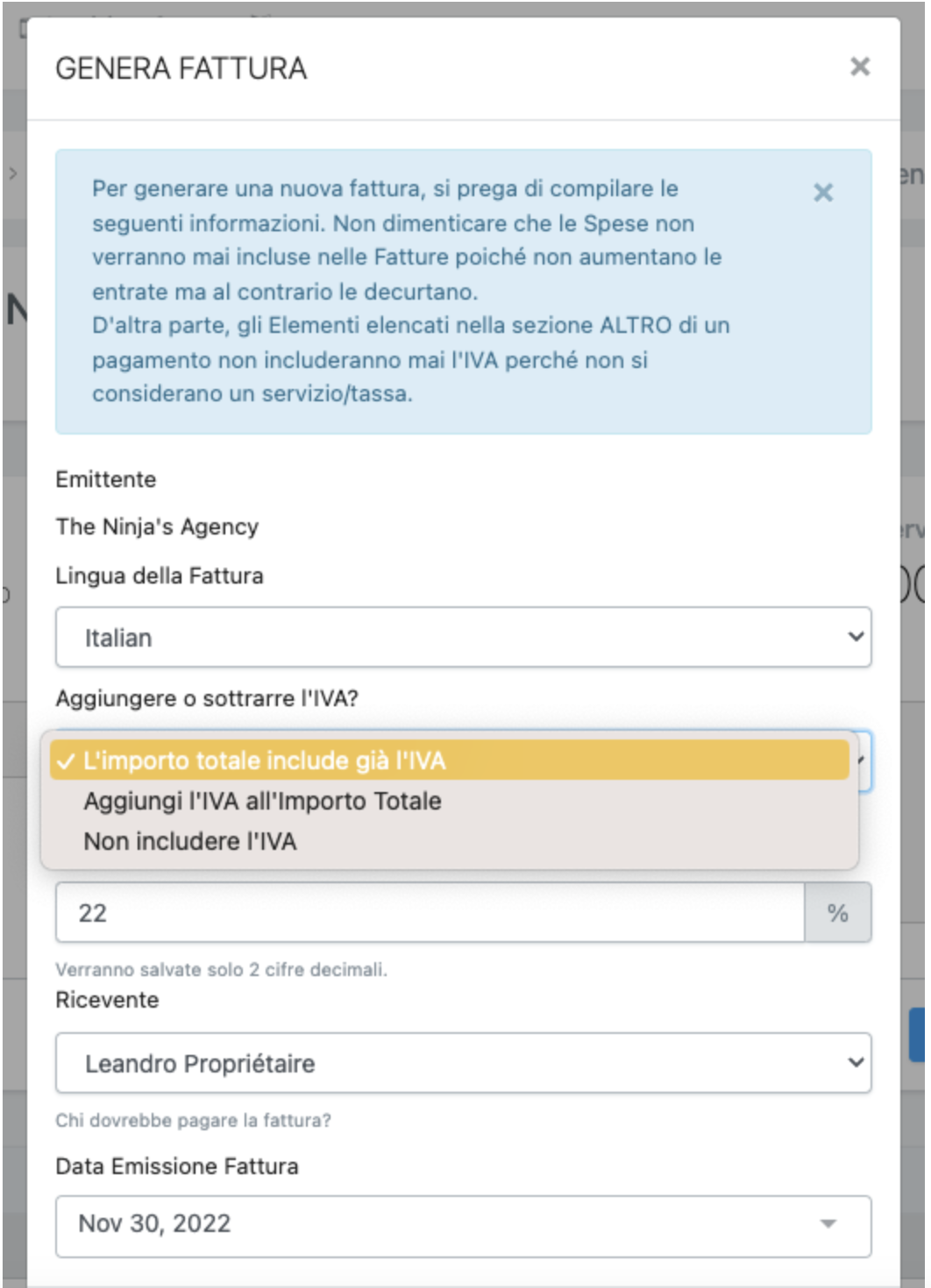The image size is (931, 1288).
Task: Select "L'importo totale include già l'IVA" option
Action: tap(263, 761)
